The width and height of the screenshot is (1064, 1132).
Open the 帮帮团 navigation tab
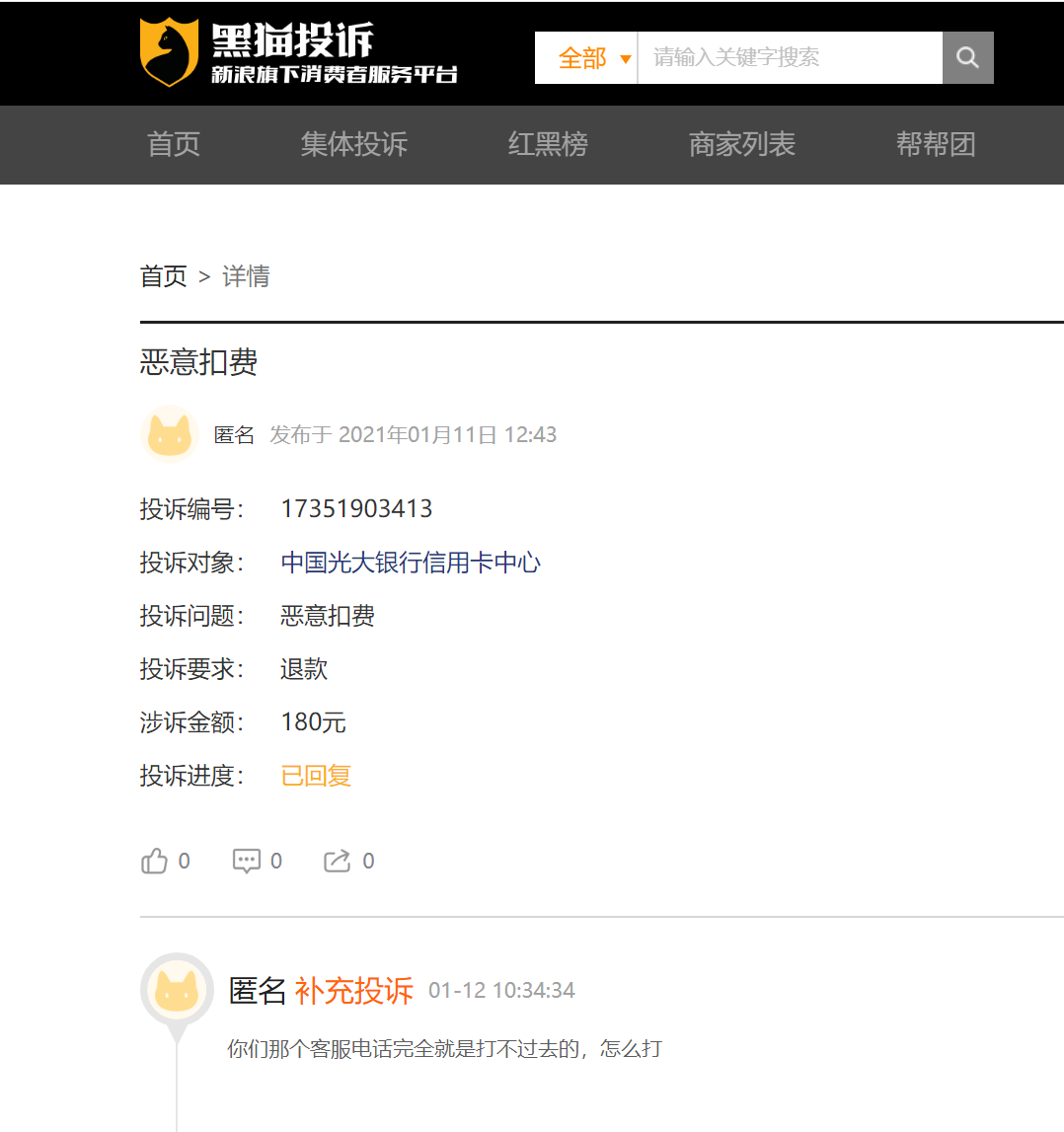pos(935,144)
